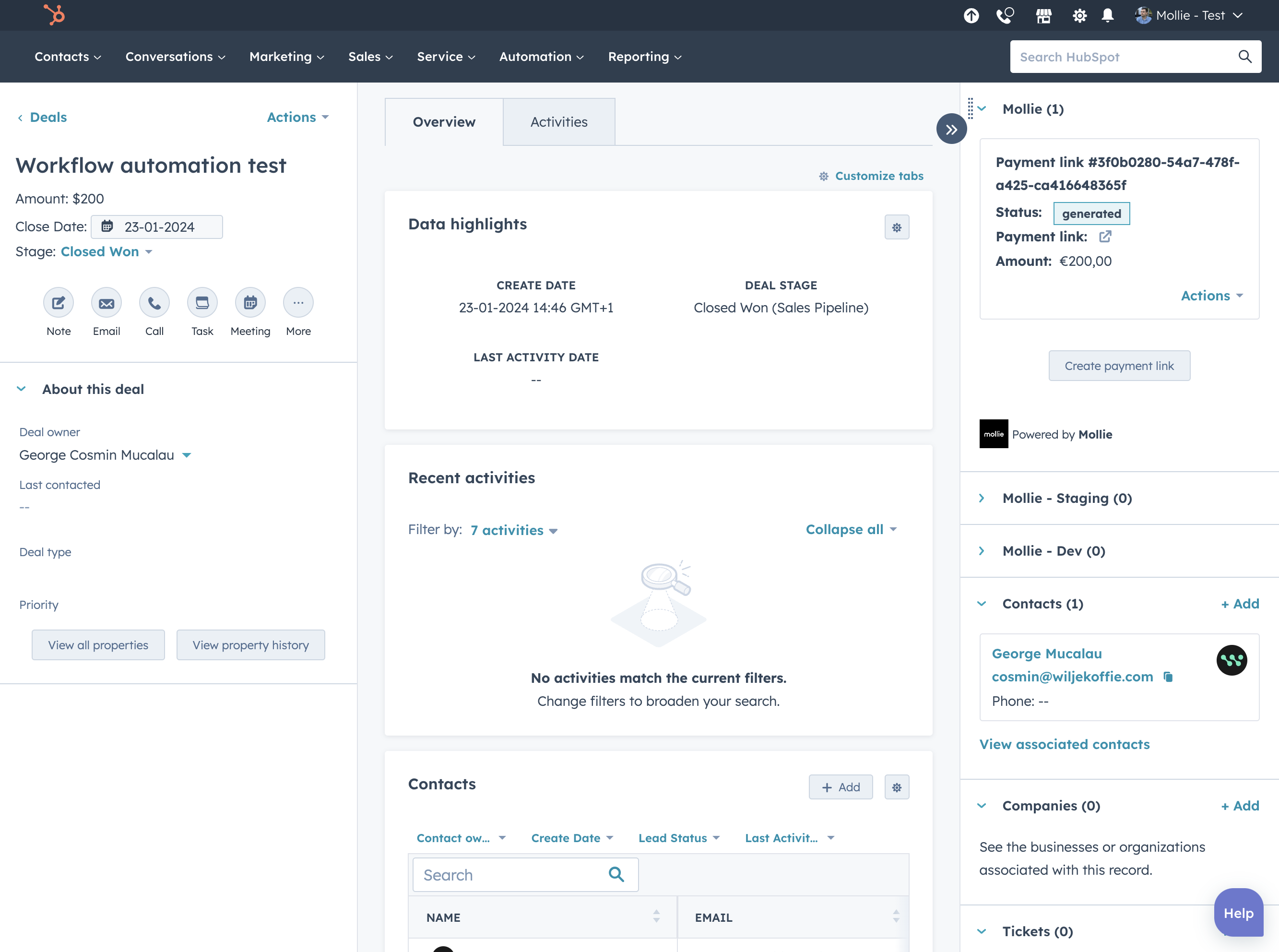Collapse the Contacts (1) sidebar section
The width and height of the screenshot is (1279, 952).
[x=982, y=603]
